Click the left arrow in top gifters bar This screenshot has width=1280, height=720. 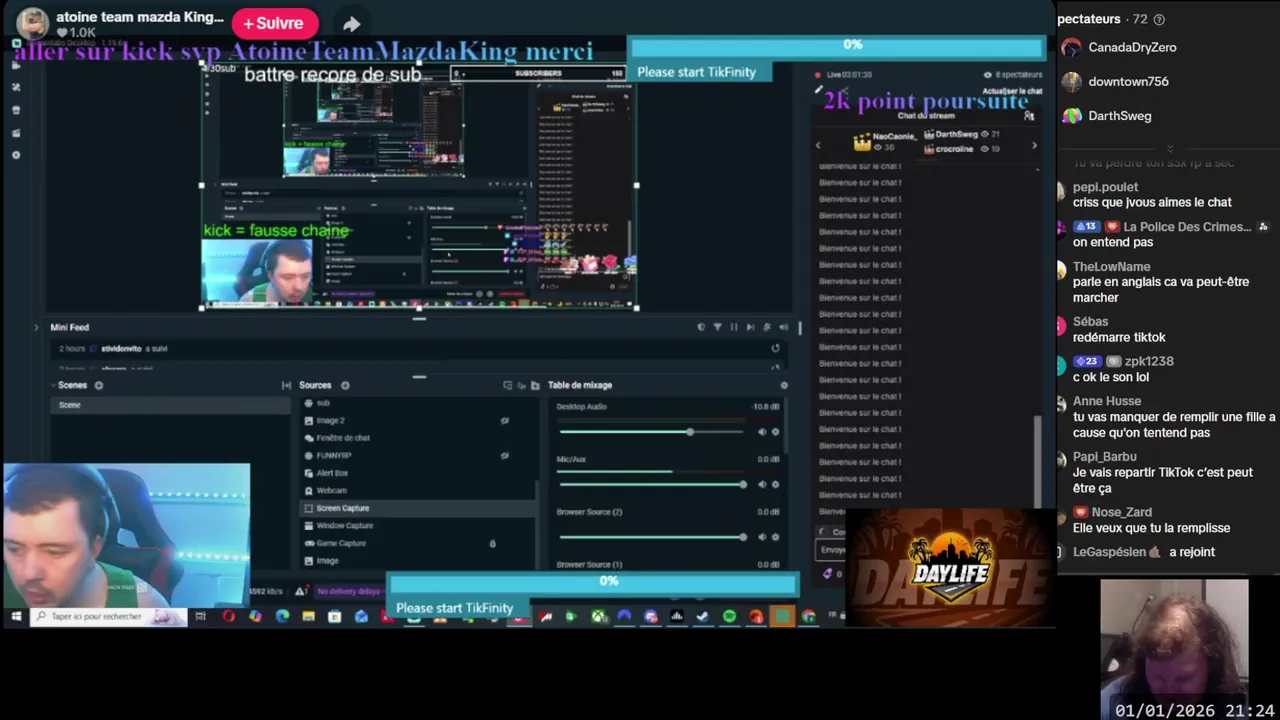818,146
